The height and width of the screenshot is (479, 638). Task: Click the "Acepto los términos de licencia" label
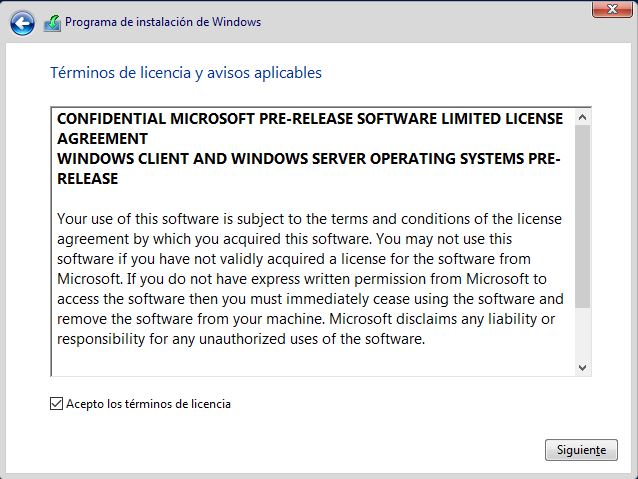(148, 404)
